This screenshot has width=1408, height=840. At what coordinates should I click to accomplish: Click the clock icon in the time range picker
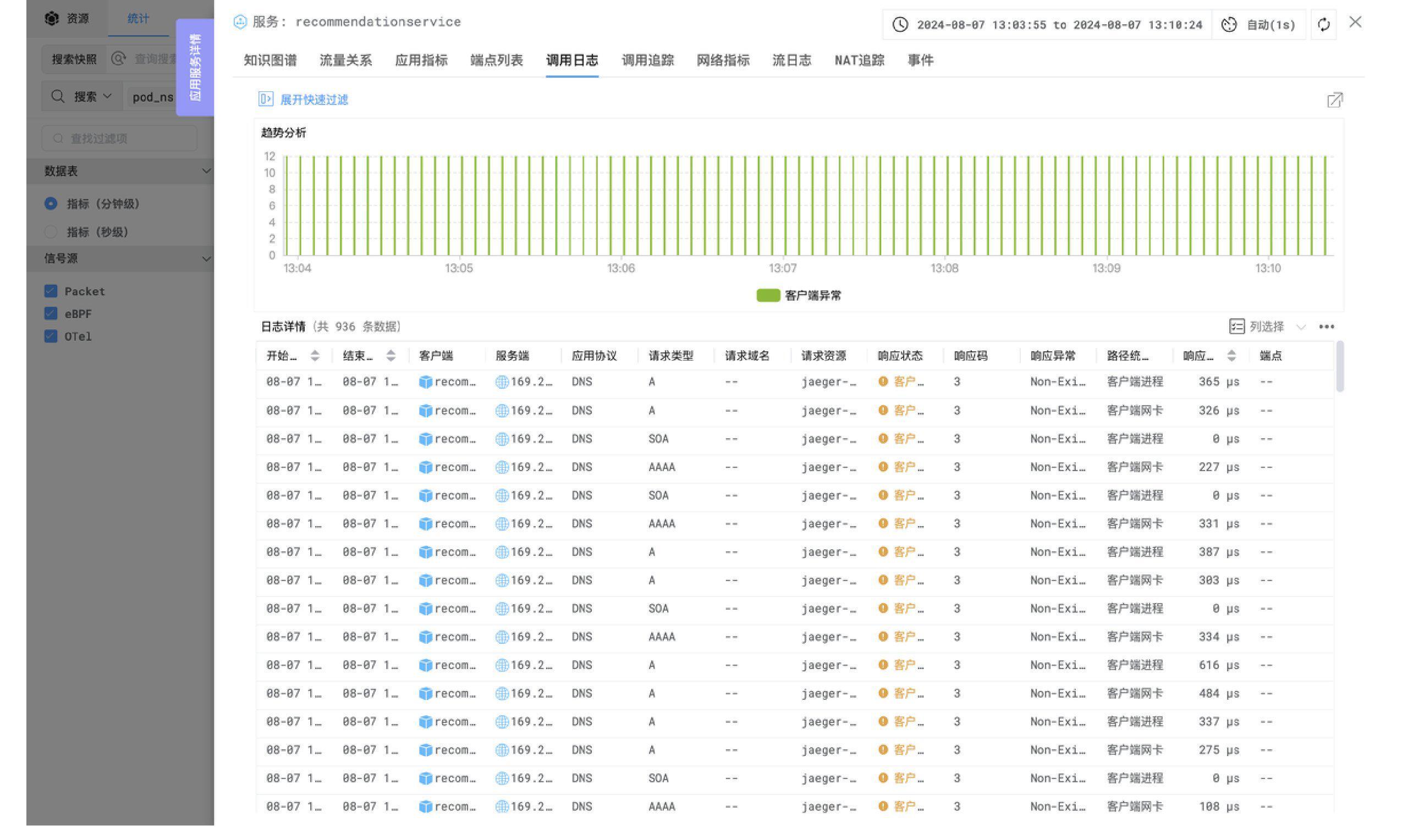click(900, 24)
